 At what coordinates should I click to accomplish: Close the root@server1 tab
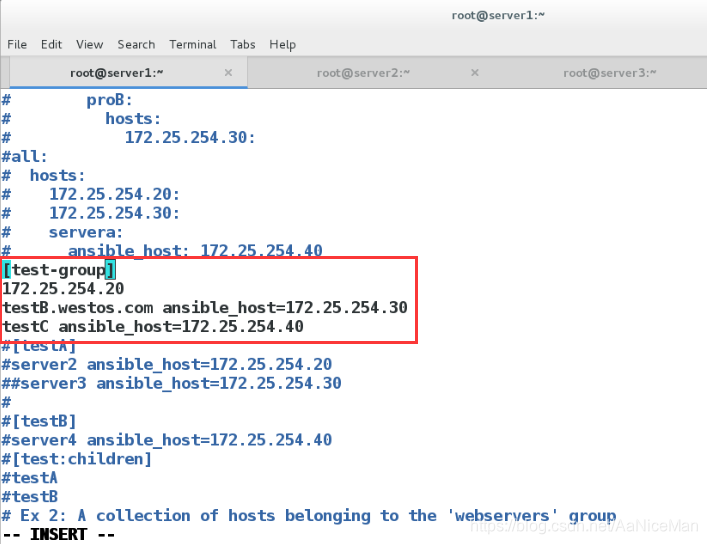(228, 73)
